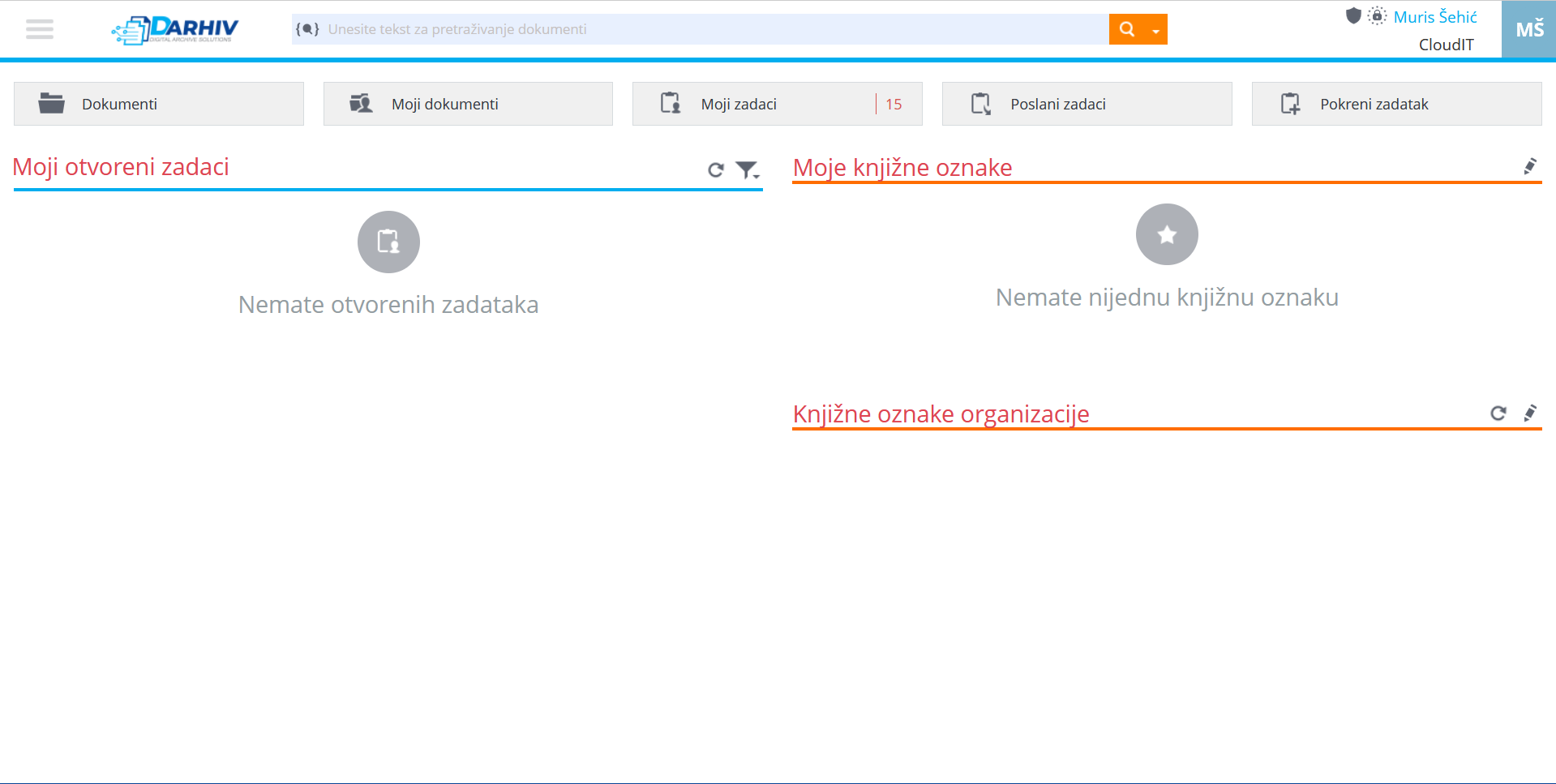Click the Pokreni zadatak clipboard plus icon
Image resolution: width=1556 pixels, height=784 pixels.
pyautogui.click(x=1290, y=103)
